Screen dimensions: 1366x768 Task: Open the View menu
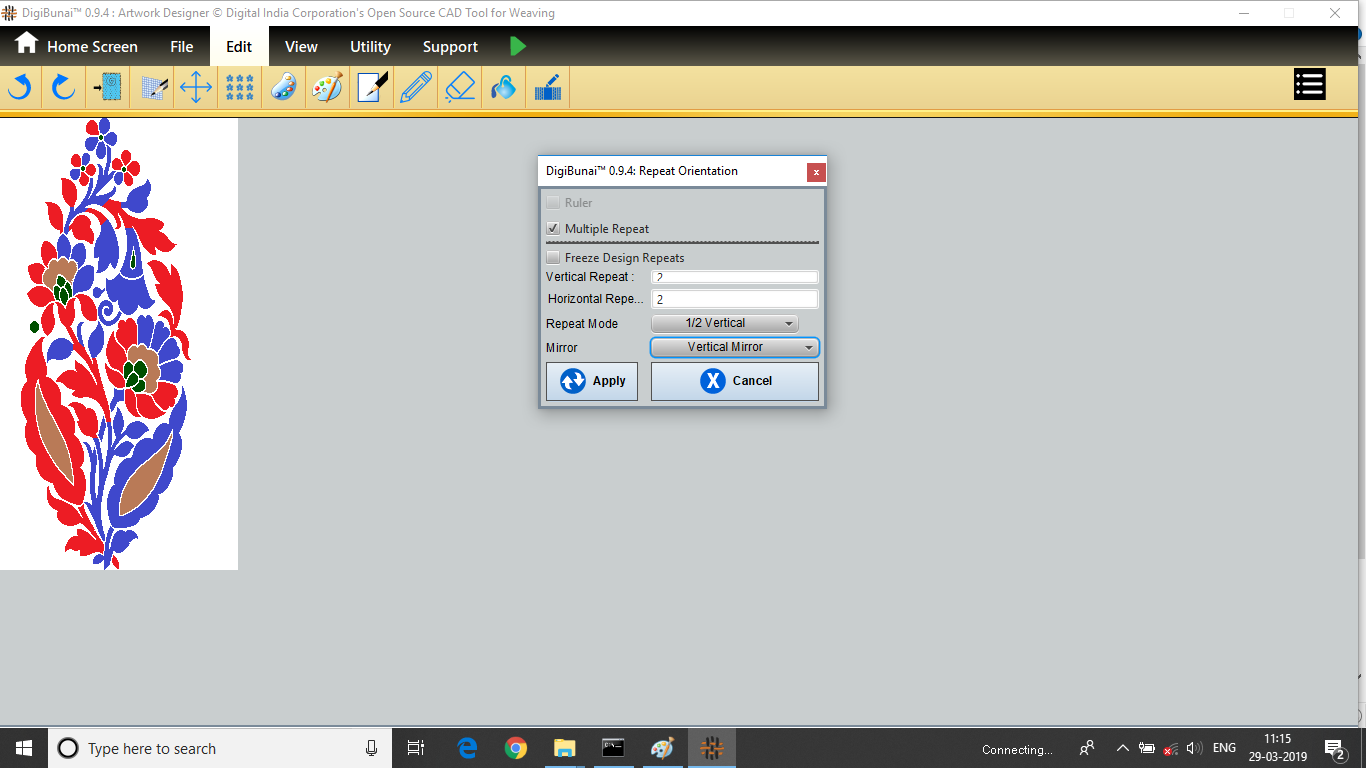coord(301,47)
